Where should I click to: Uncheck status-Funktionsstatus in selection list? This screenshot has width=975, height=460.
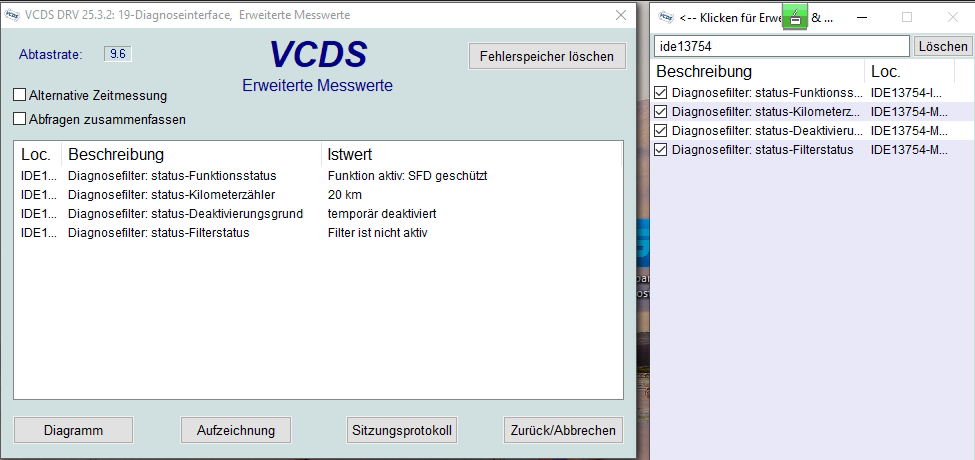(x=661, y=93)
